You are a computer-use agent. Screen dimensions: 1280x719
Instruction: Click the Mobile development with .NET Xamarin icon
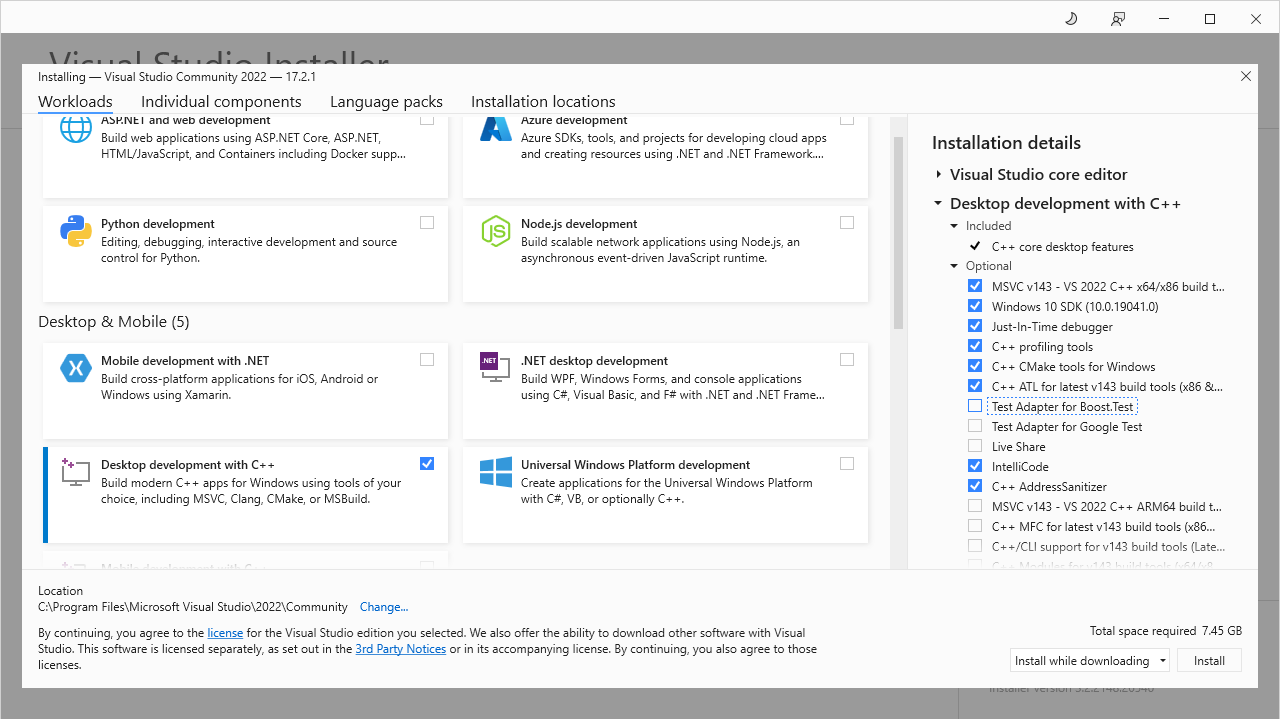coord(76,368)
